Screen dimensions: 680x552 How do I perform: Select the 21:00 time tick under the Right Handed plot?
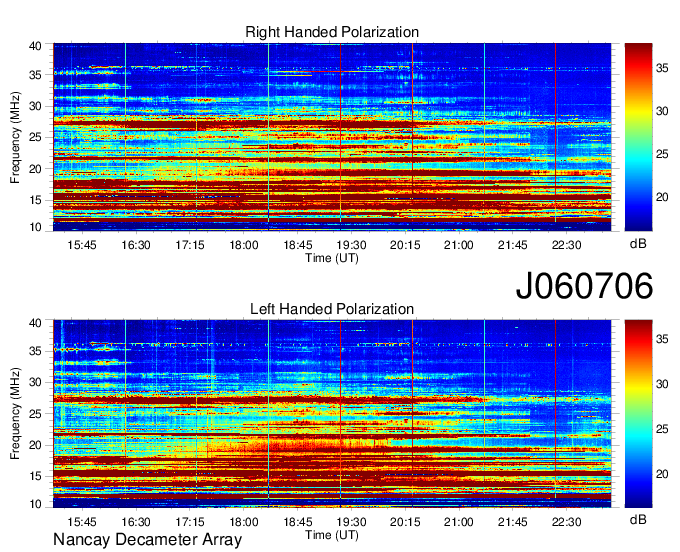coord(458,245)
